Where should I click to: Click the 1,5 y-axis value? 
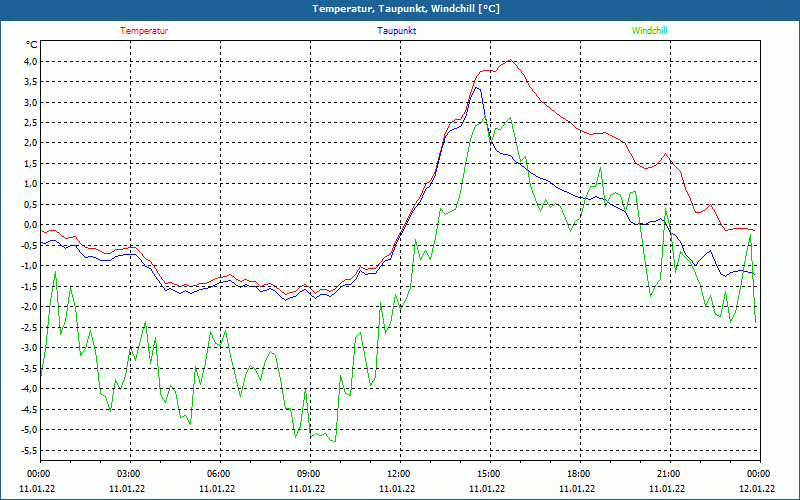(x=31, y=163)
